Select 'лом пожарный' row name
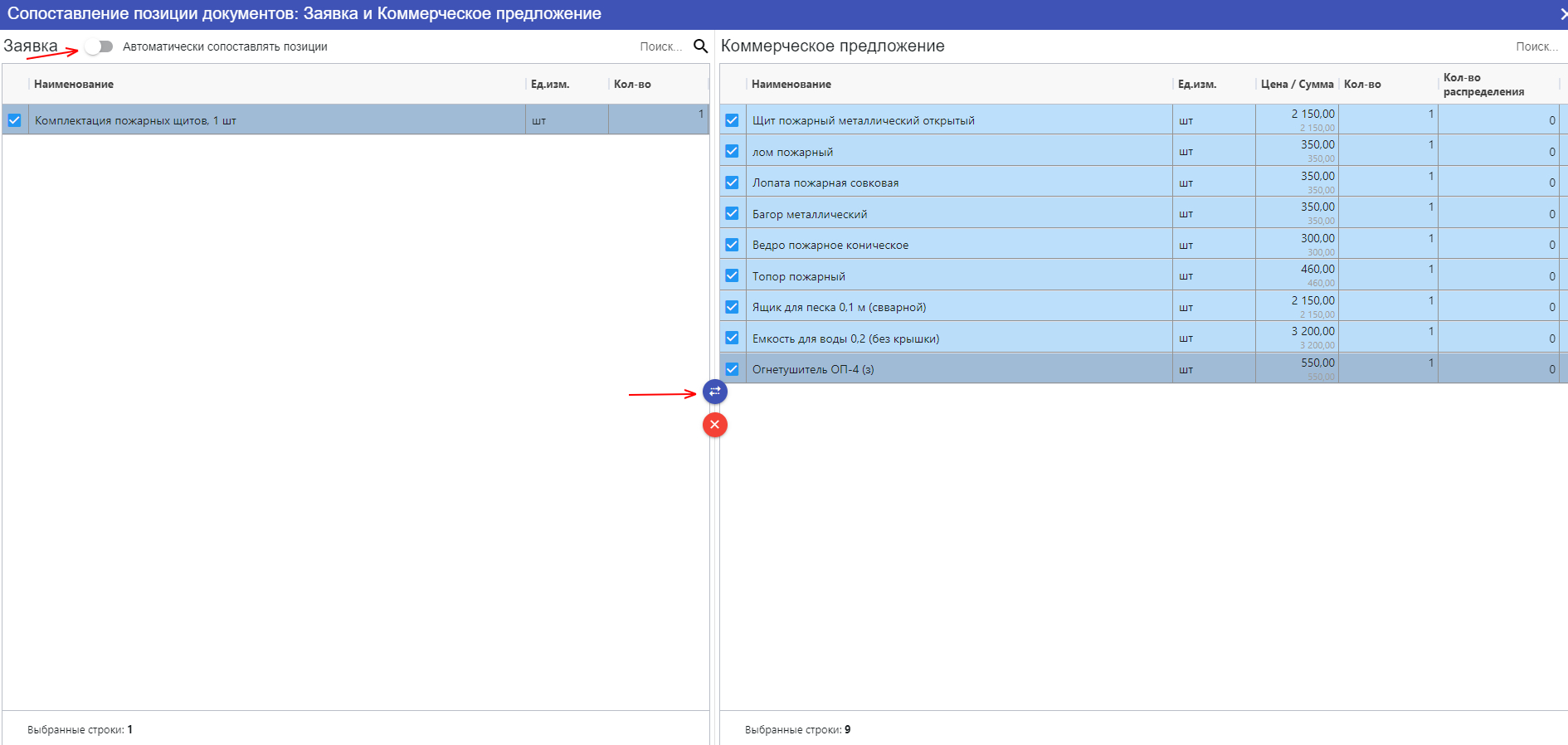 (792, 152)
